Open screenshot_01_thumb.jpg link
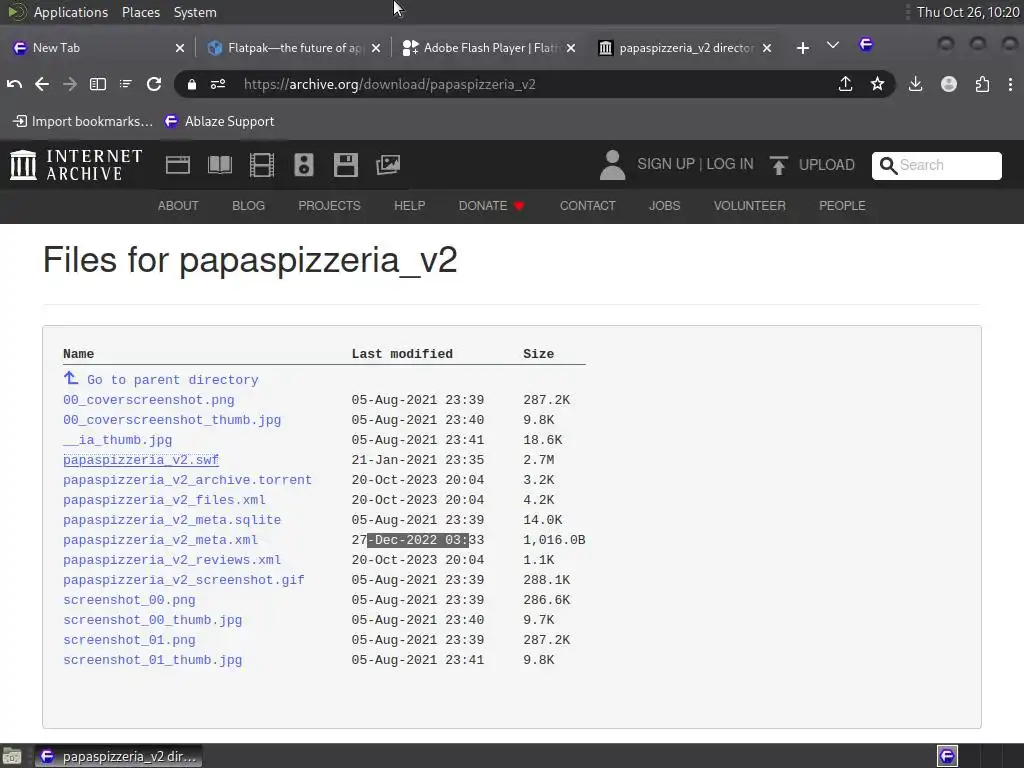1024x768 pixels. (153, 660)
